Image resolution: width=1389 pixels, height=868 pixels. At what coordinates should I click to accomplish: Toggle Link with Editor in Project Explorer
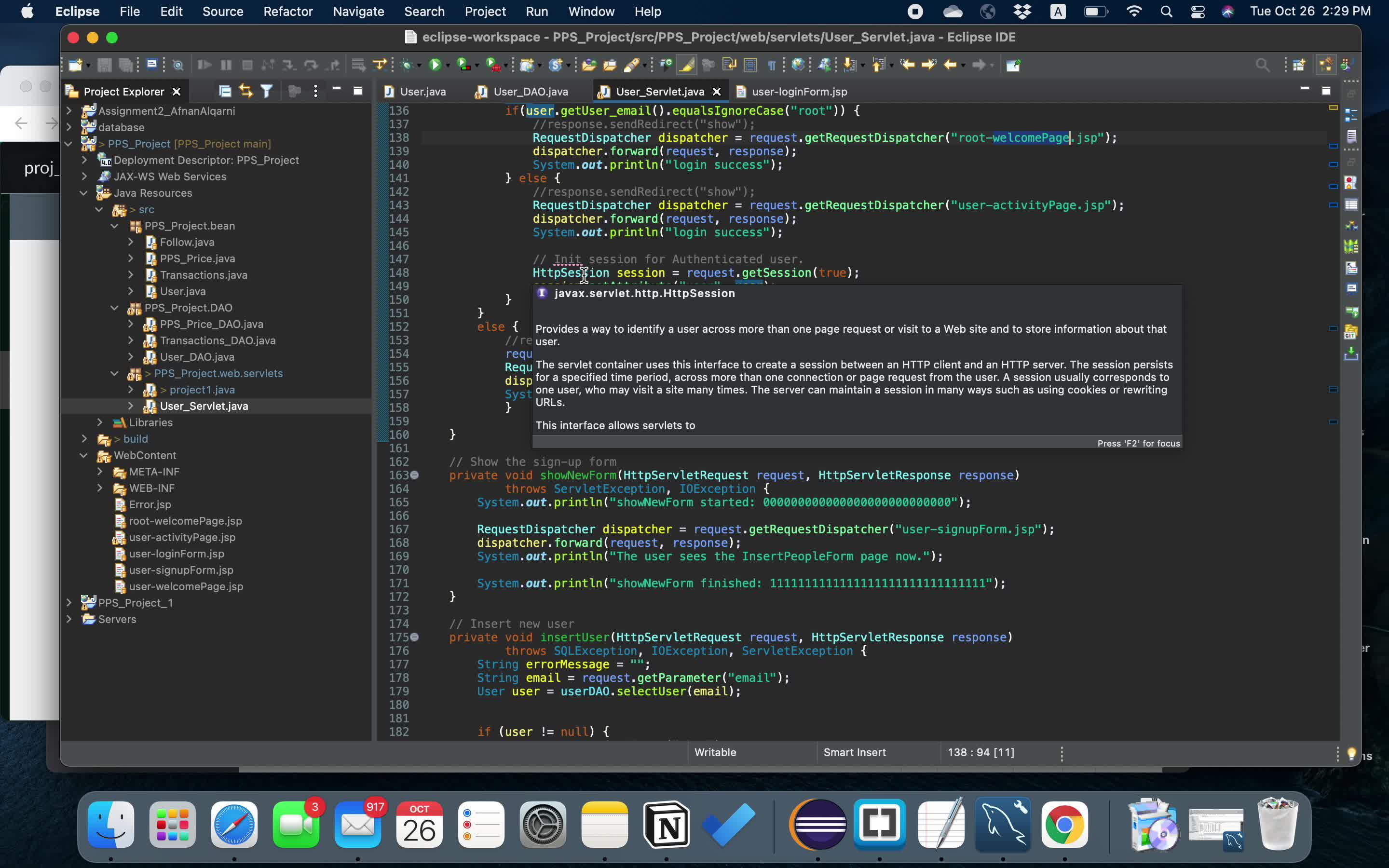tap(245, 91)
